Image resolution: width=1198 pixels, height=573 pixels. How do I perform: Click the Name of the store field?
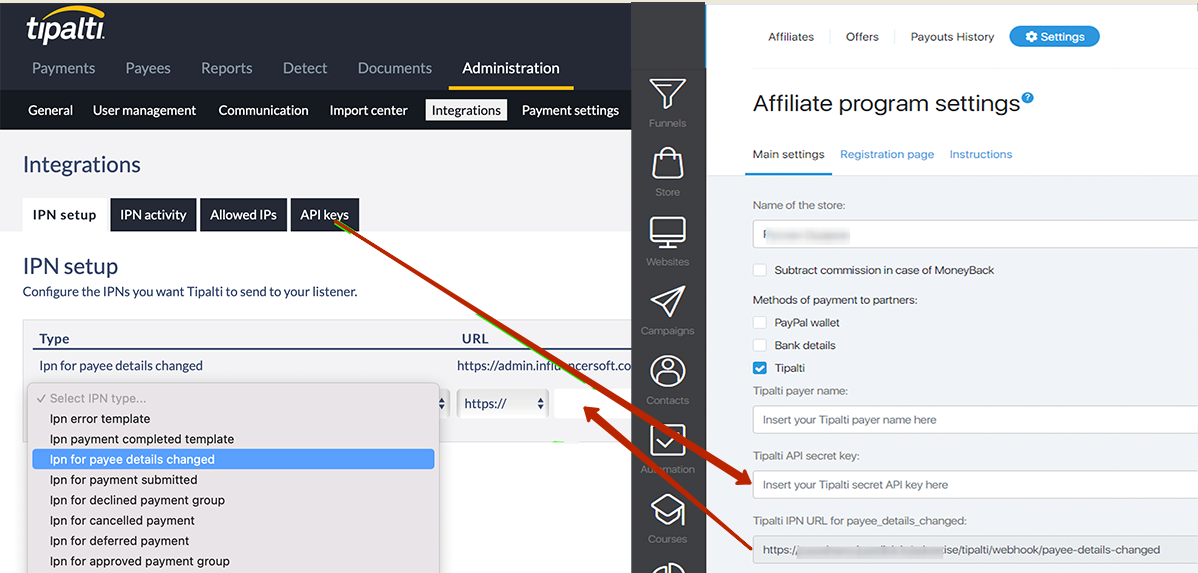975,234
